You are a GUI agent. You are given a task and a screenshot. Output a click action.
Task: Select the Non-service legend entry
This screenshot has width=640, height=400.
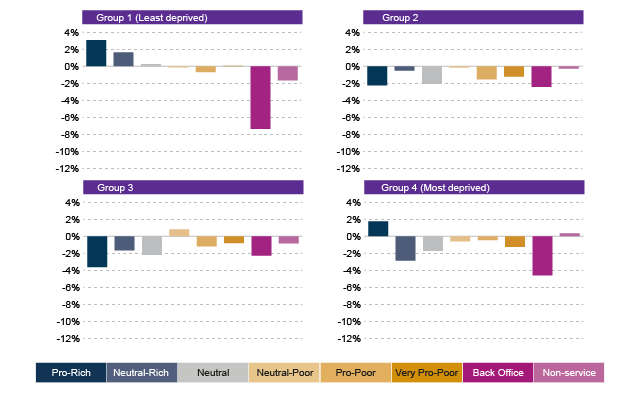point(569,373)
